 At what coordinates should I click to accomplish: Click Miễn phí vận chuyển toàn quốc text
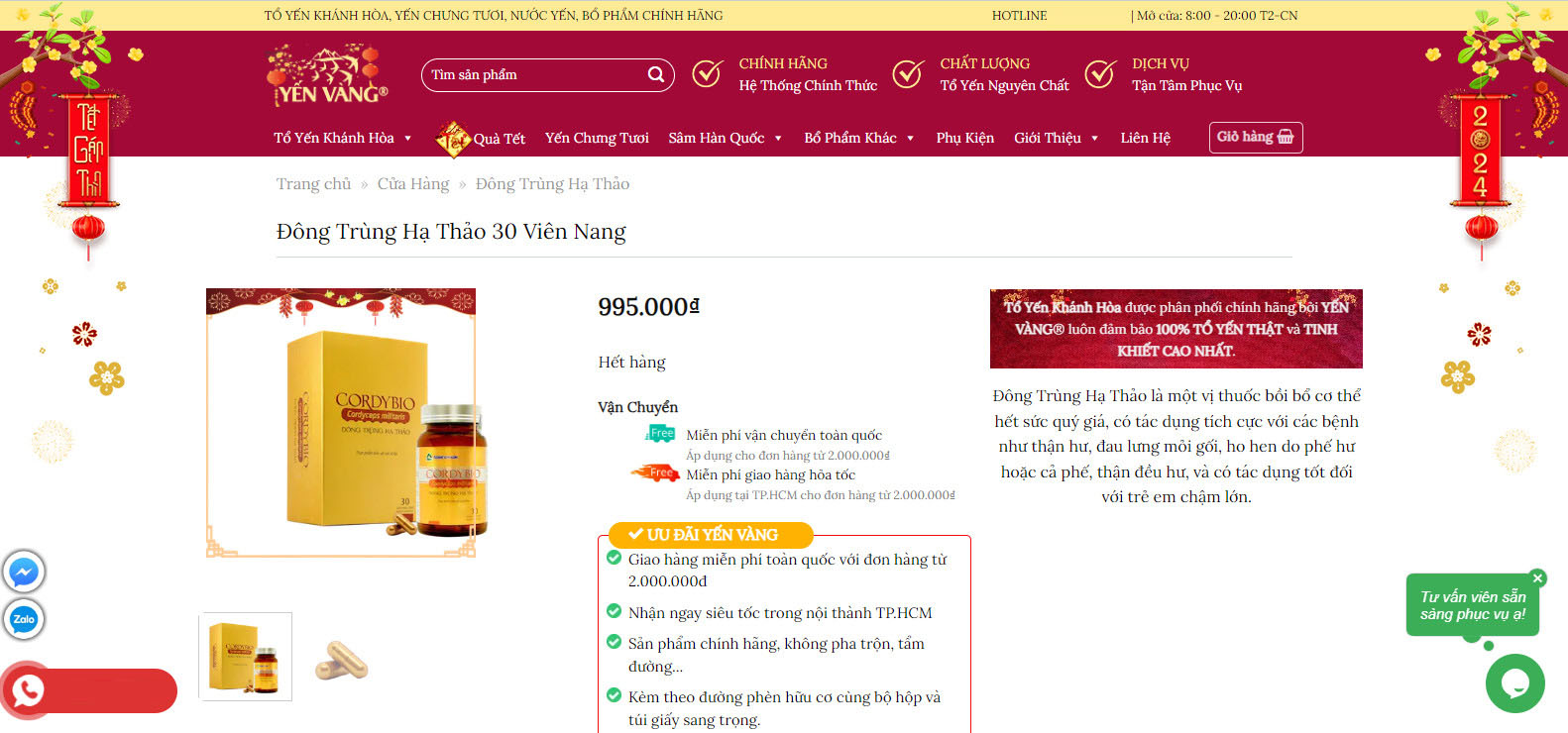tap(784, 435)
